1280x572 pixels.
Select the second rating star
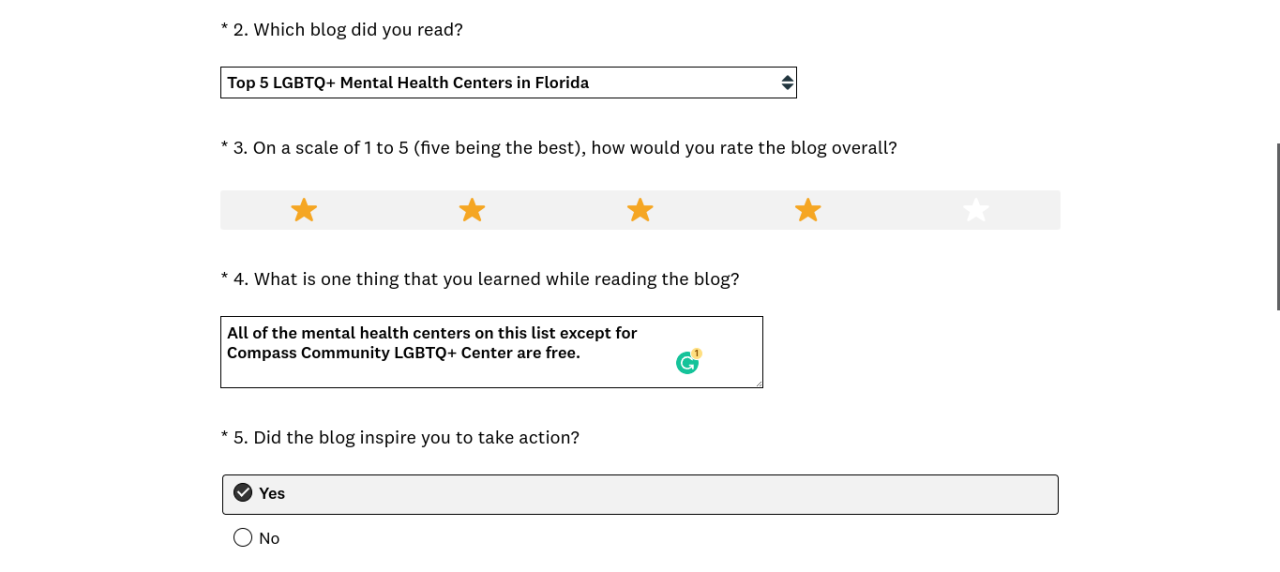pos(472,210)
